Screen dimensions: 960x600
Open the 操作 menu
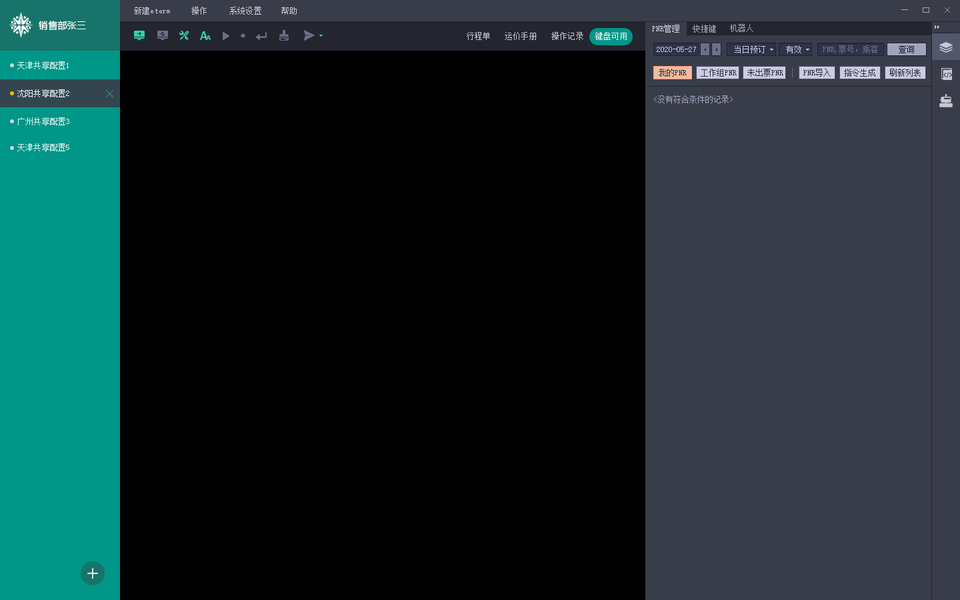(x=199, y=11)
